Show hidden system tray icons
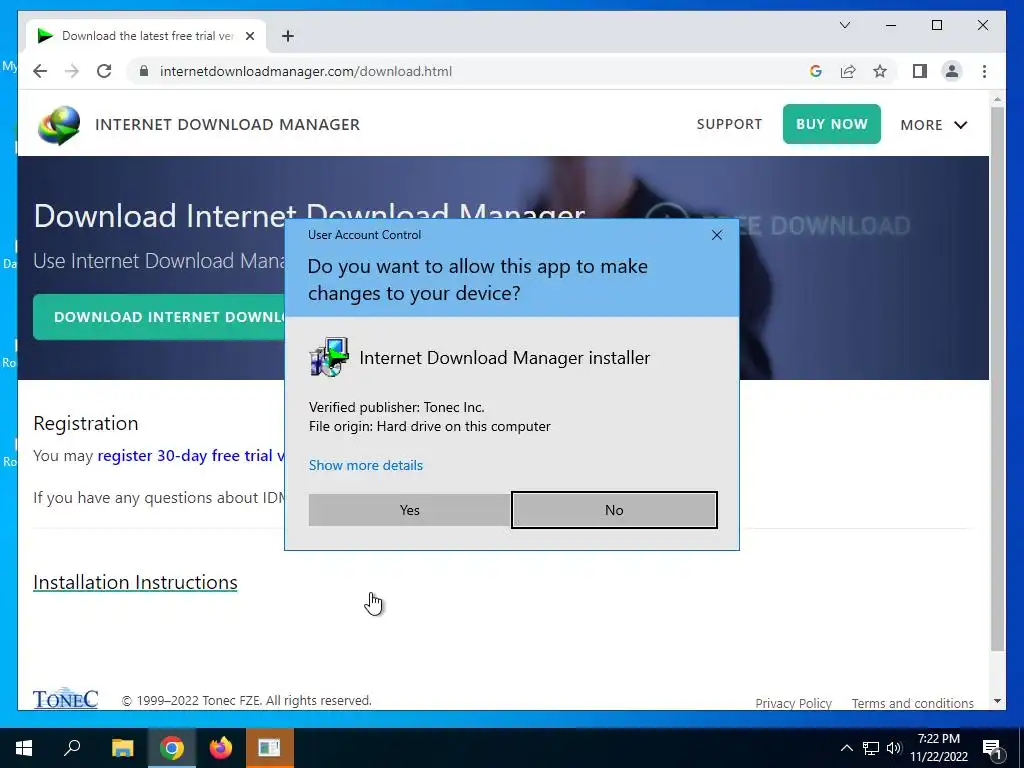 coord(846,748)
